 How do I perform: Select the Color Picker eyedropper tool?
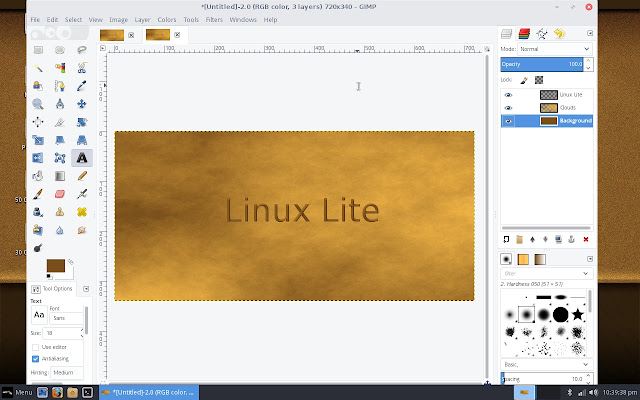82,86
